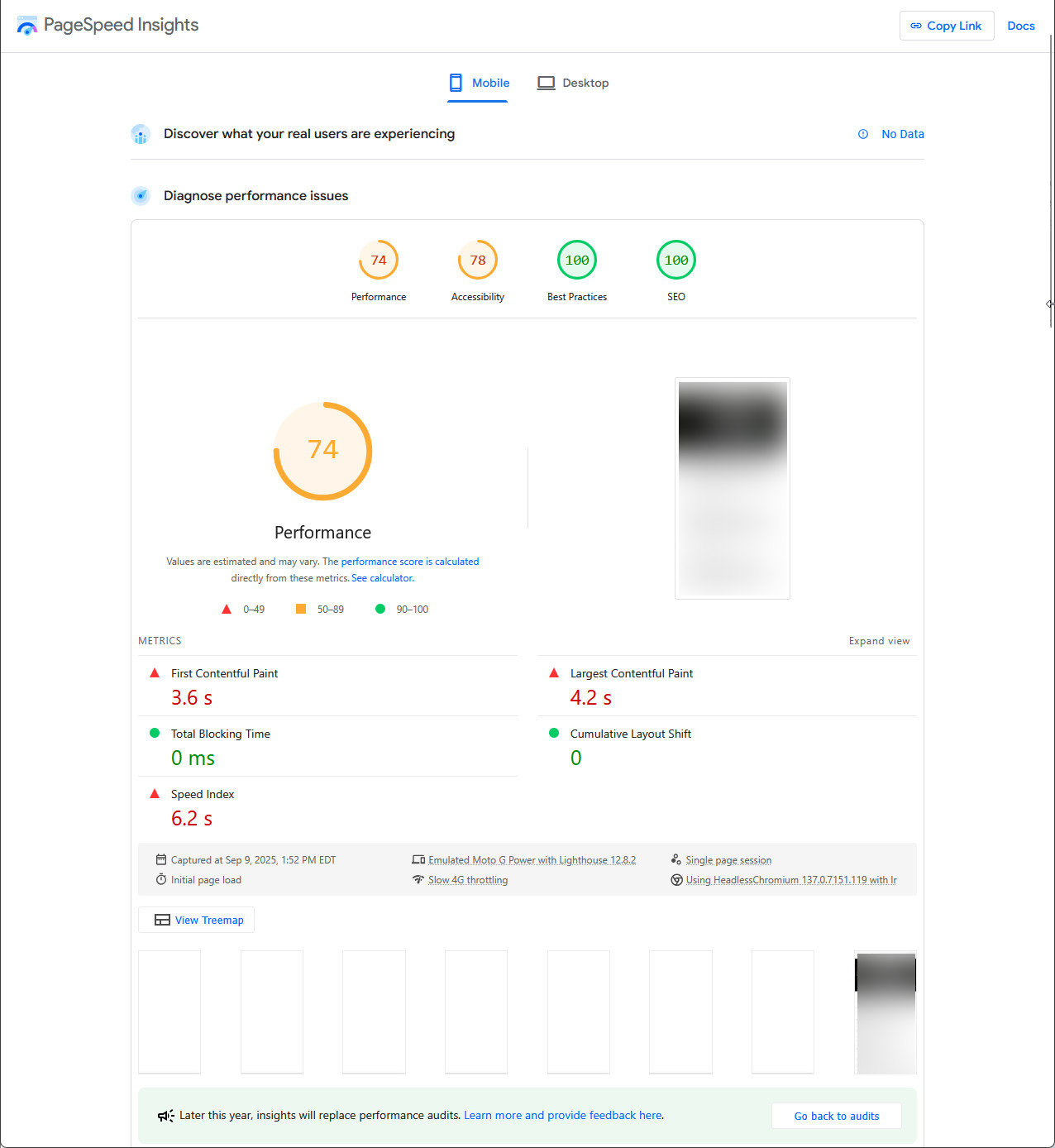Click the stopwatch icon beside Initial page load
This screenshot has height=1148, width=1055.
pos(161,879)
